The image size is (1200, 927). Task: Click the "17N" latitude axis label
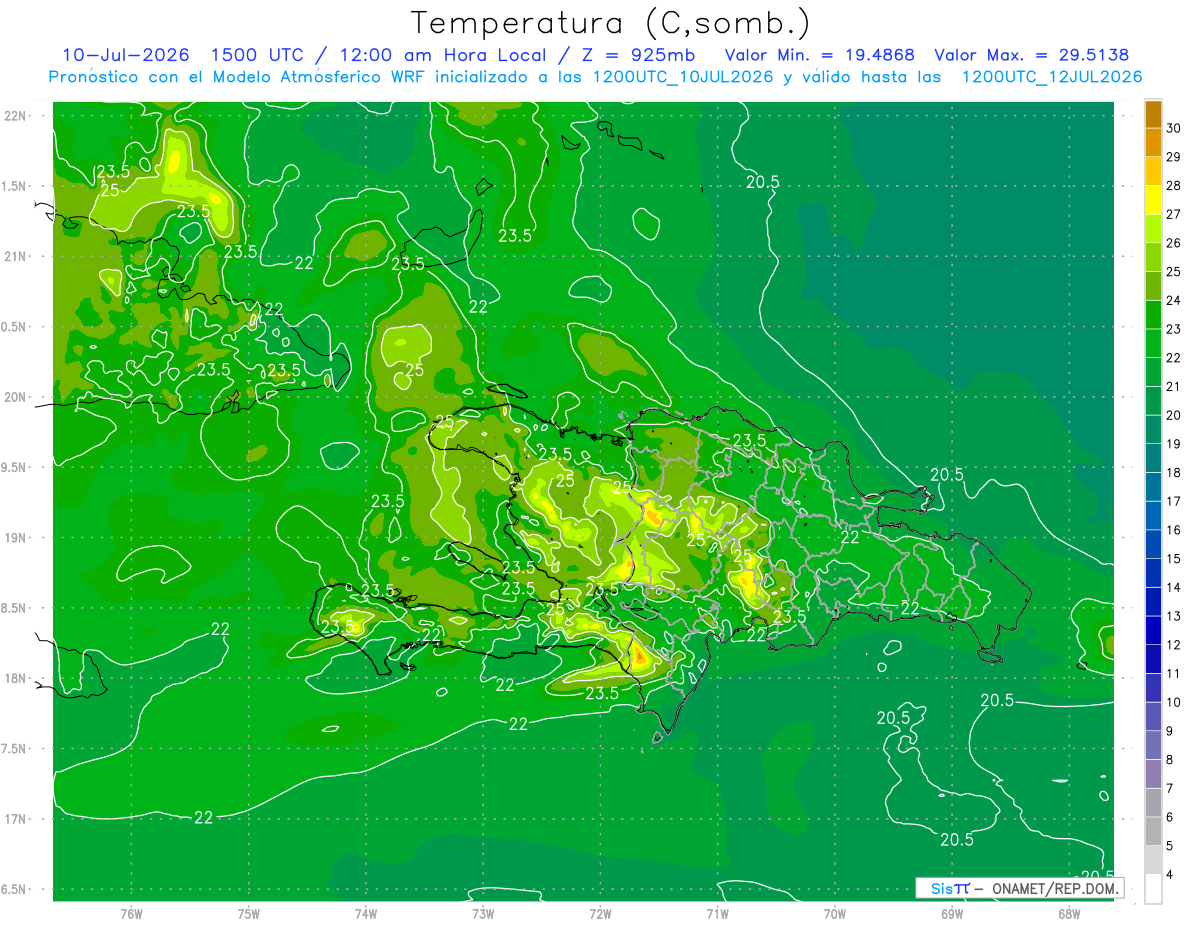click(x=16, y=819)
